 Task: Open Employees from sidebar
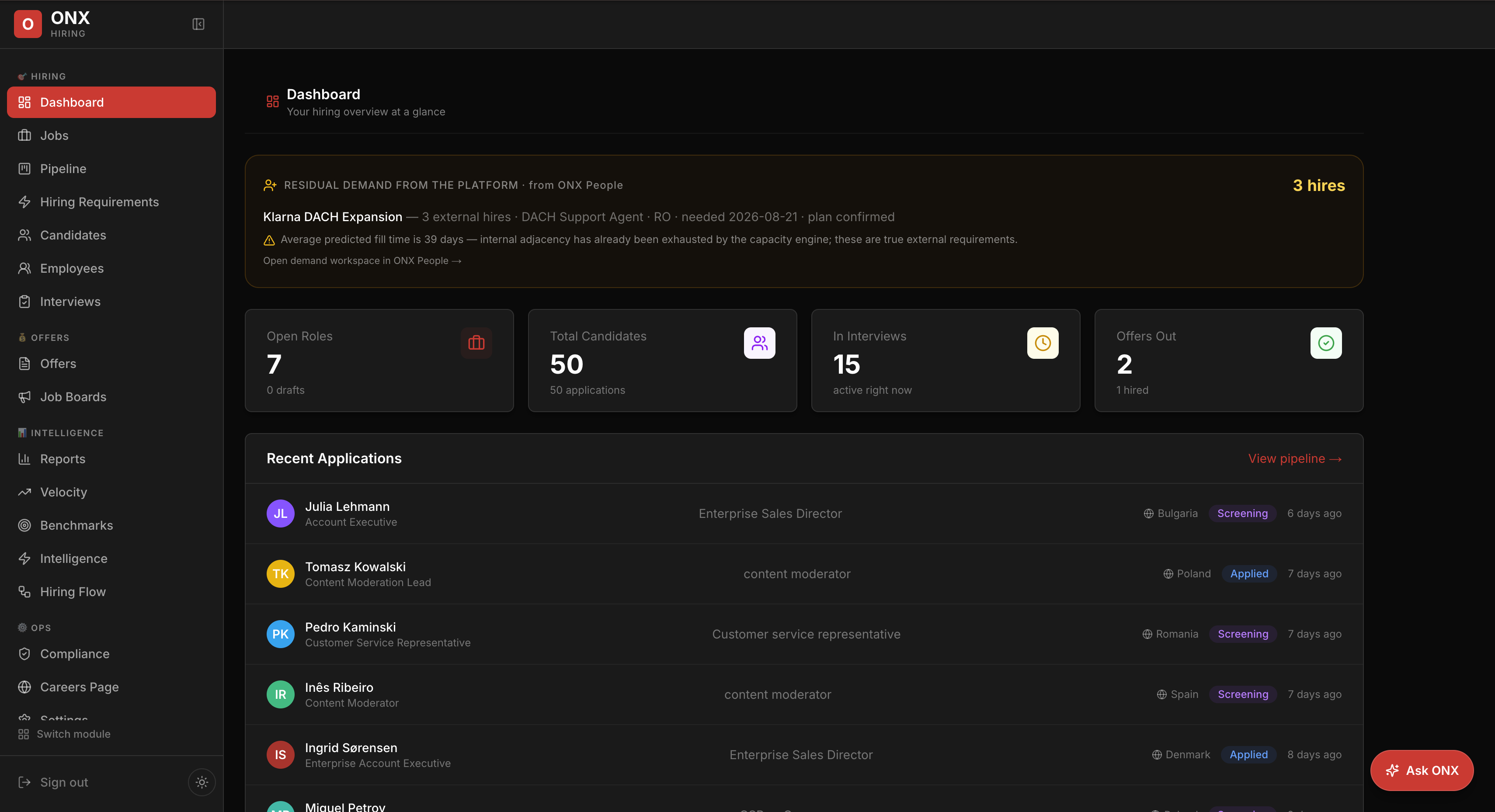click(111, 268)
